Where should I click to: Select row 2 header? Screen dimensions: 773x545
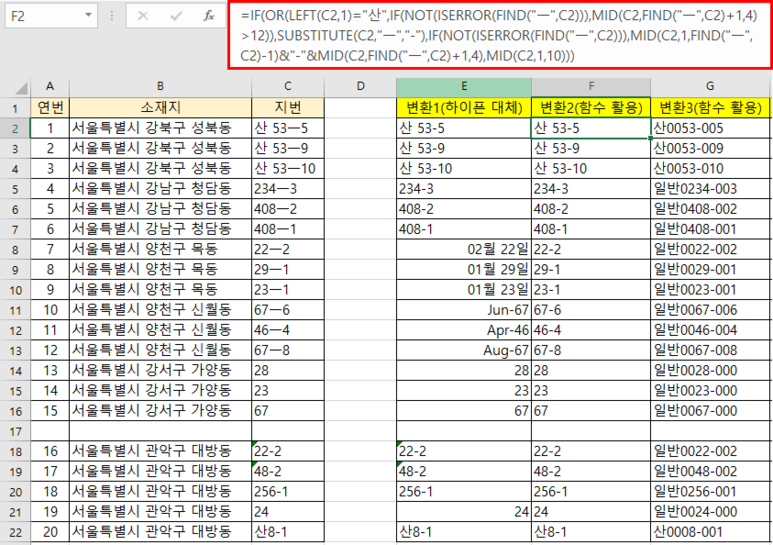(x=15, y=129)
